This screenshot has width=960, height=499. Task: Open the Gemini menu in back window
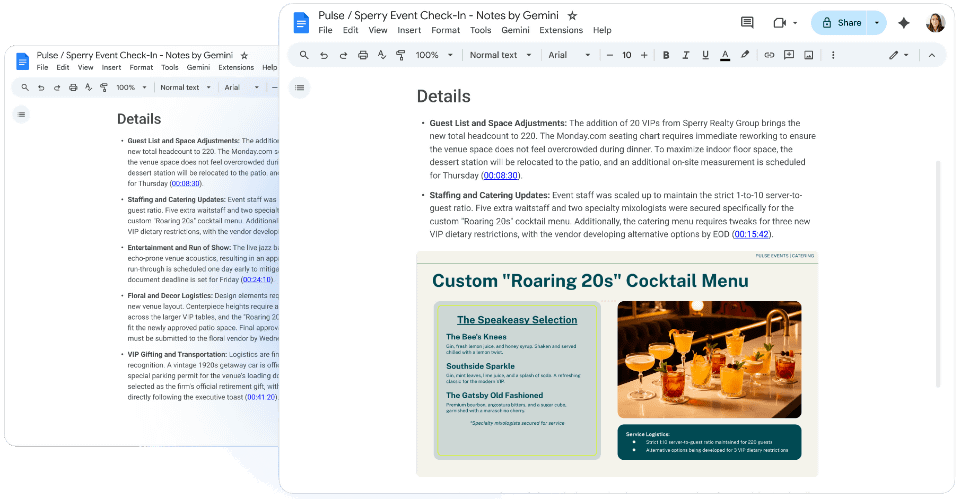coord(198,68)
